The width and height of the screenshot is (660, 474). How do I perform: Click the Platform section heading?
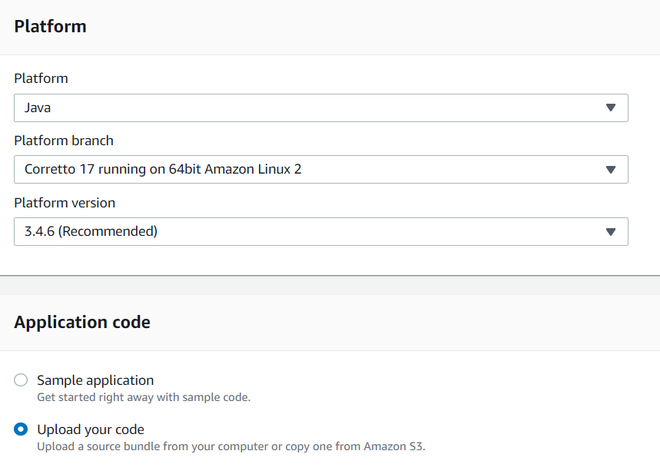click(x=50, y=27)
